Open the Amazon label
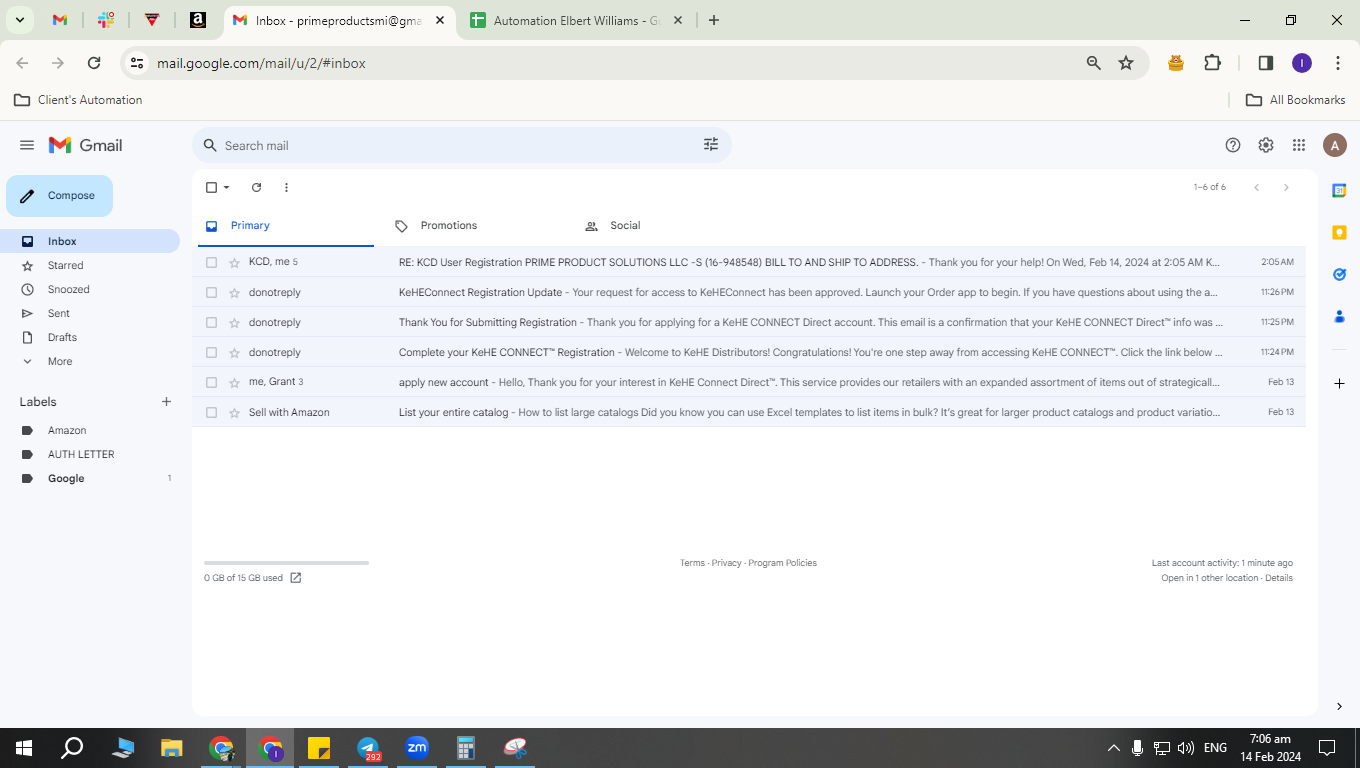The width and height of the screenshot is (1360, 768). 67,430
